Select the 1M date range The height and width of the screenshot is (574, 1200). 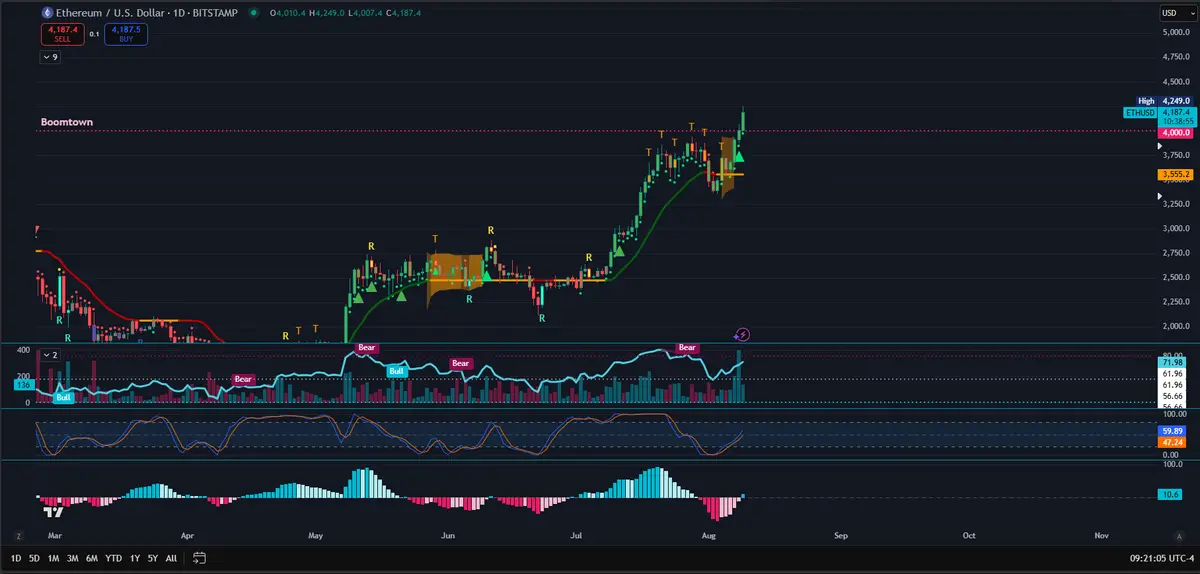pyautogui.click(x=53, y=557)
